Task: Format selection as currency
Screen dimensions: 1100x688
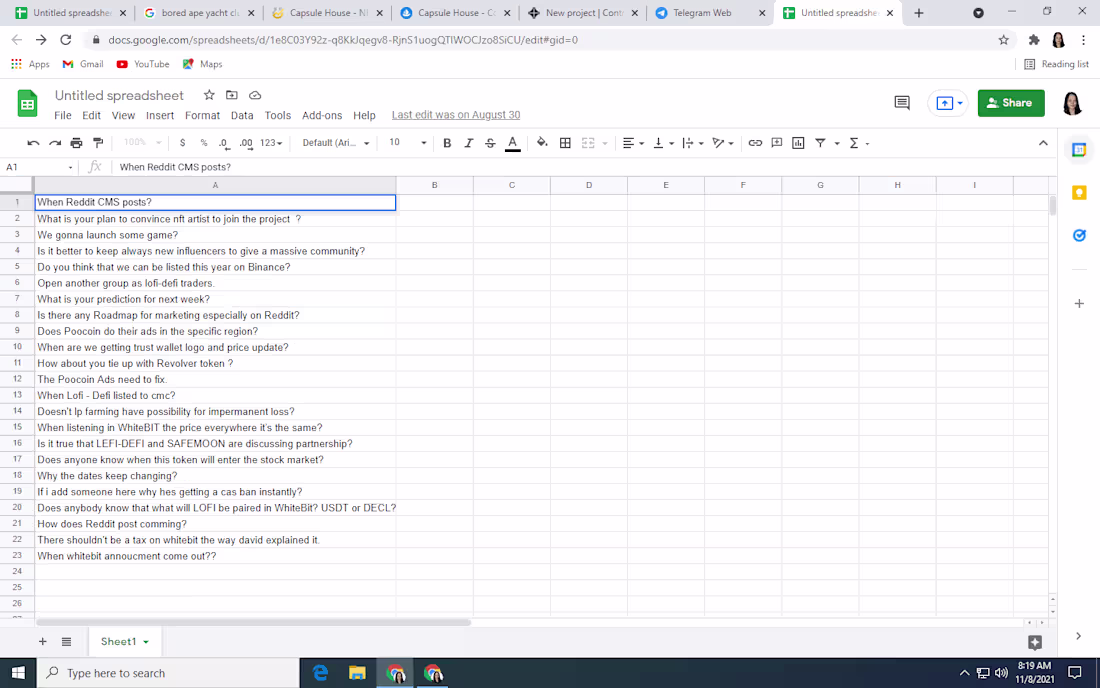Action: tap(182, 142)
